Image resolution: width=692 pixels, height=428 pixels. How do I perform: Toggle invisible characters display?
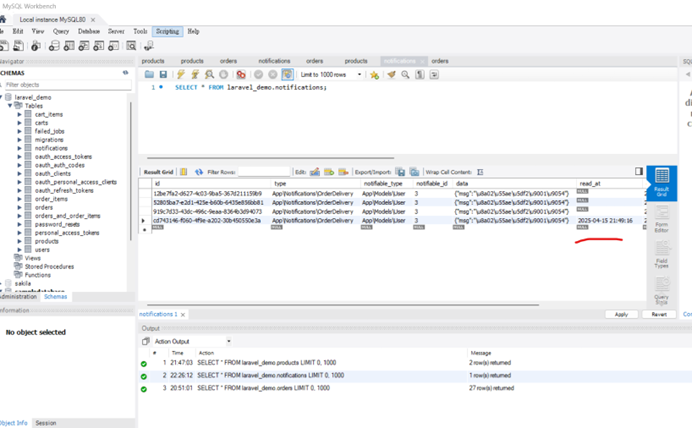[420, 75]
